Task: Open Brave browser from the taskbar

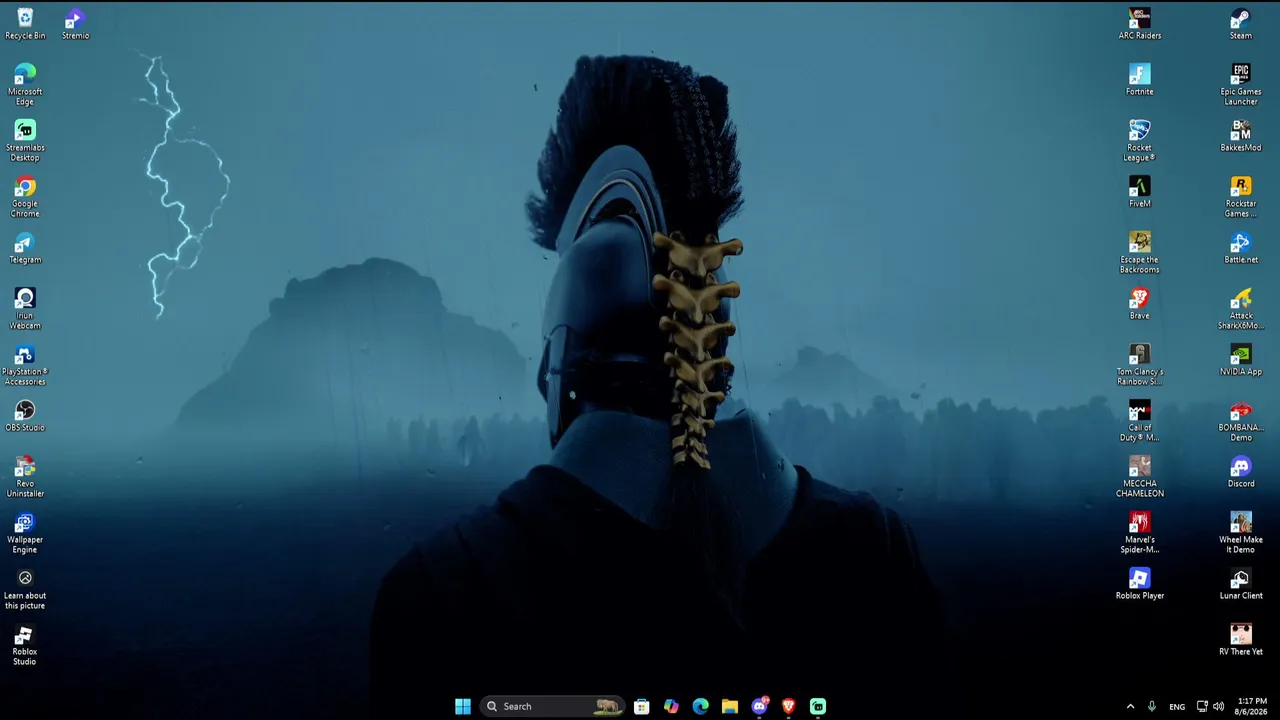Action: coord(788,706)
